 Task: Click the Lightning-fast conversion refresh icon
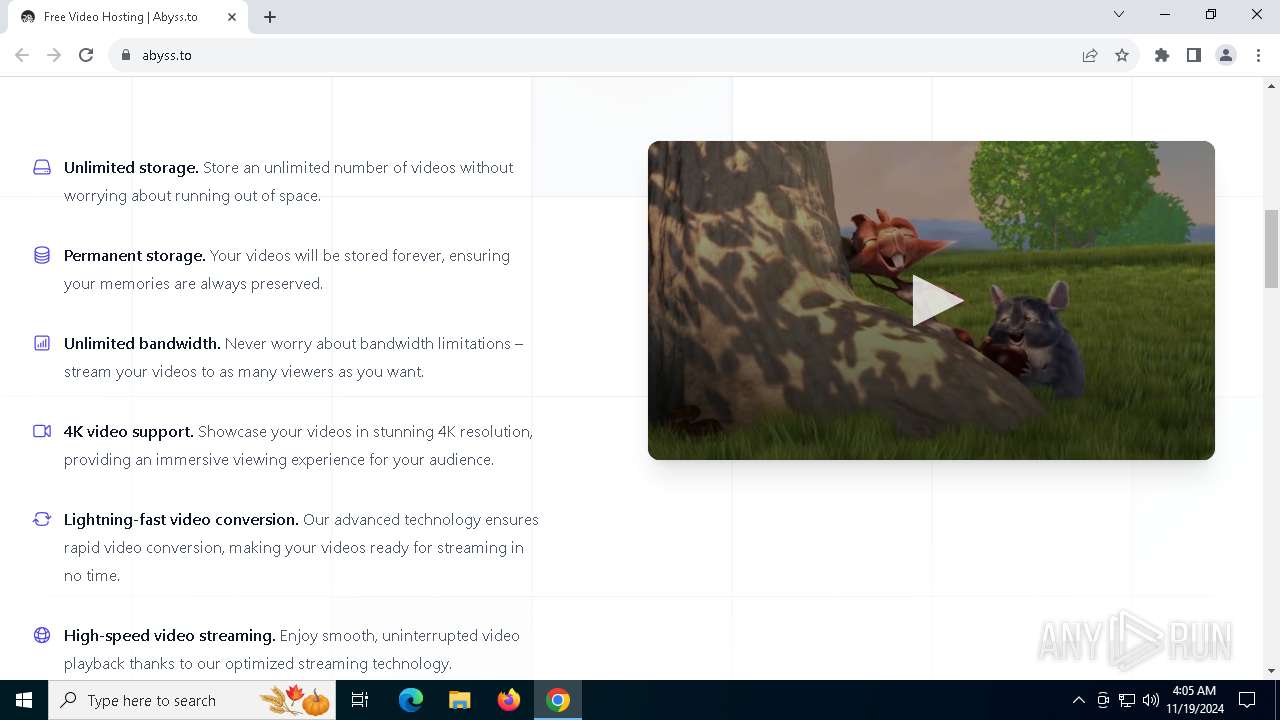42,519
